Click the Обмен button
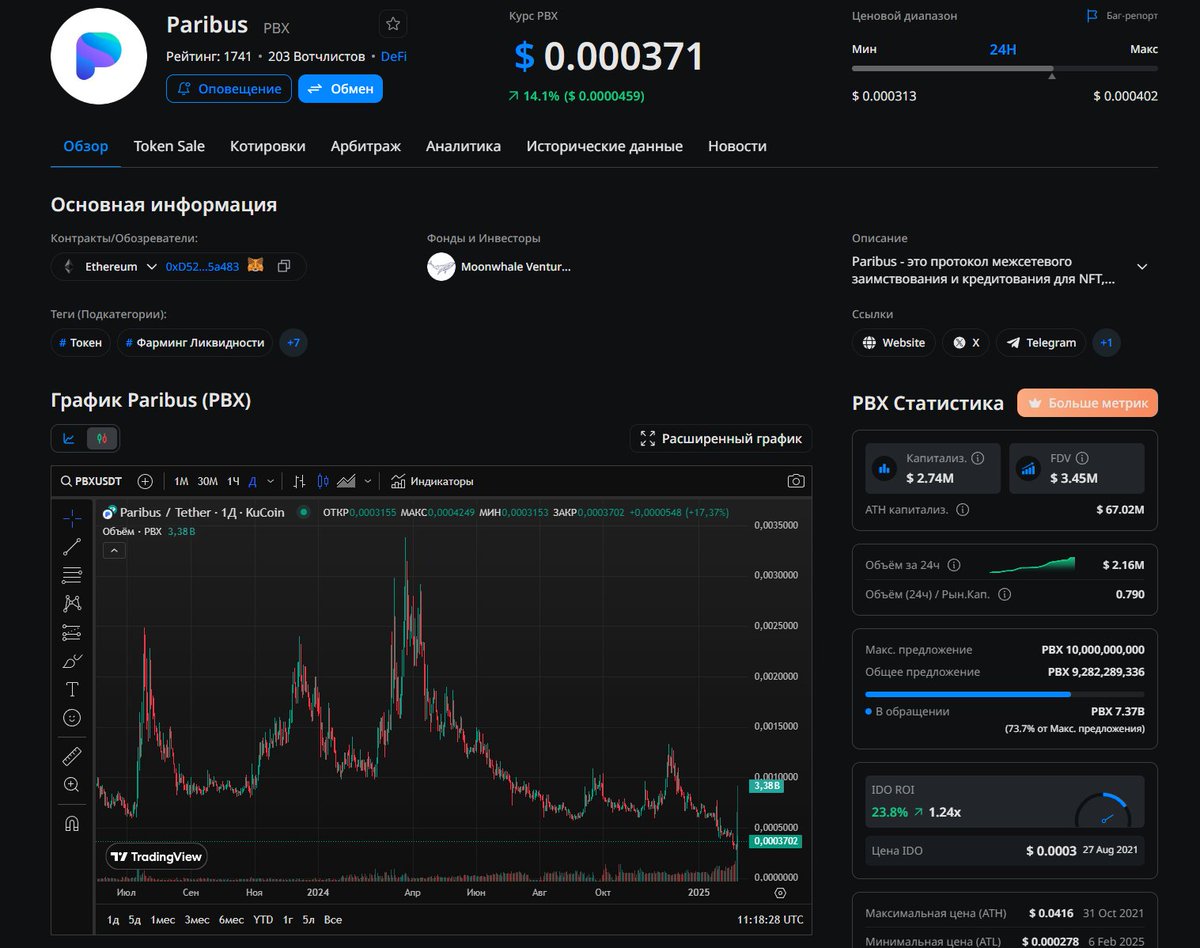 tap(341, 89)
